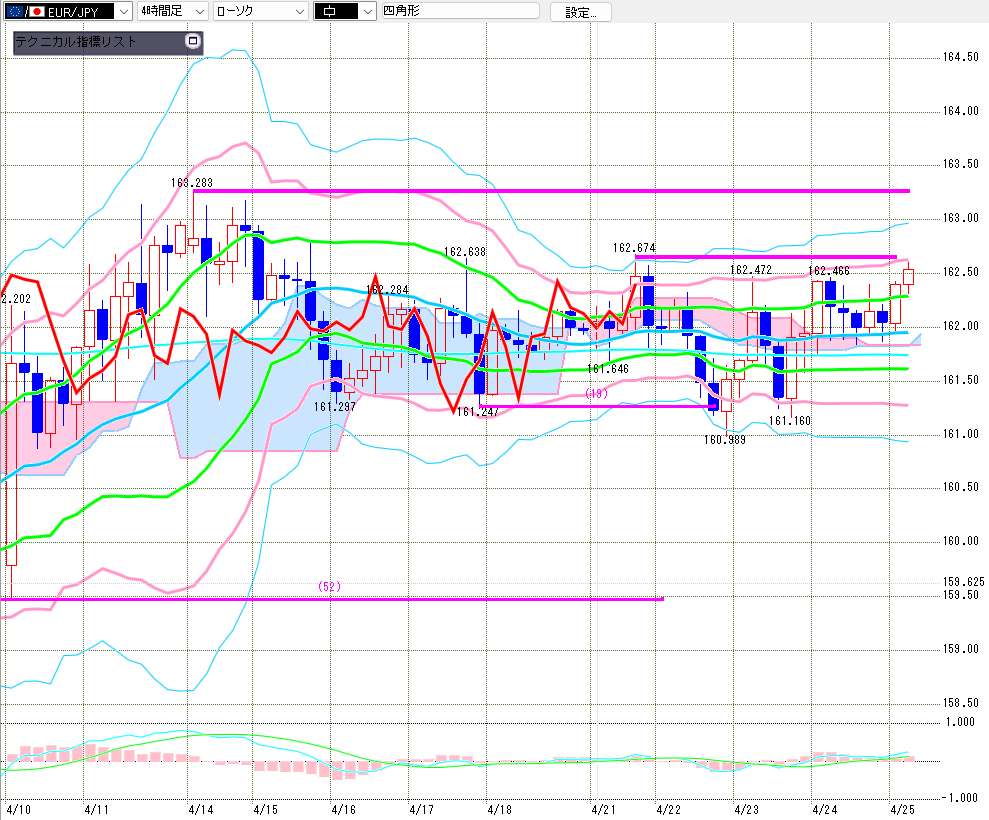Click the 160.989 low price label

click(725, 440)
